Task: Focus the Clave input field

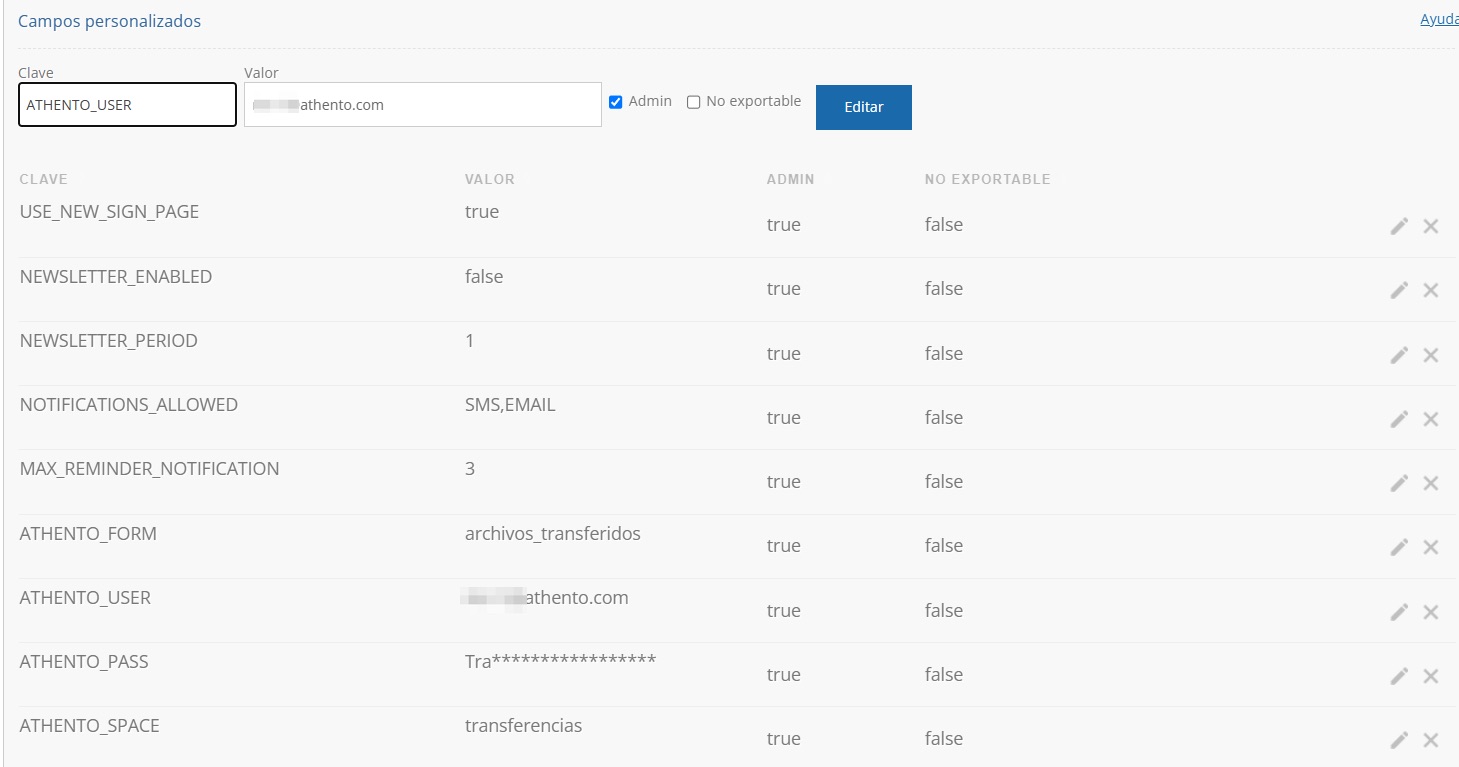Action: 127,105
